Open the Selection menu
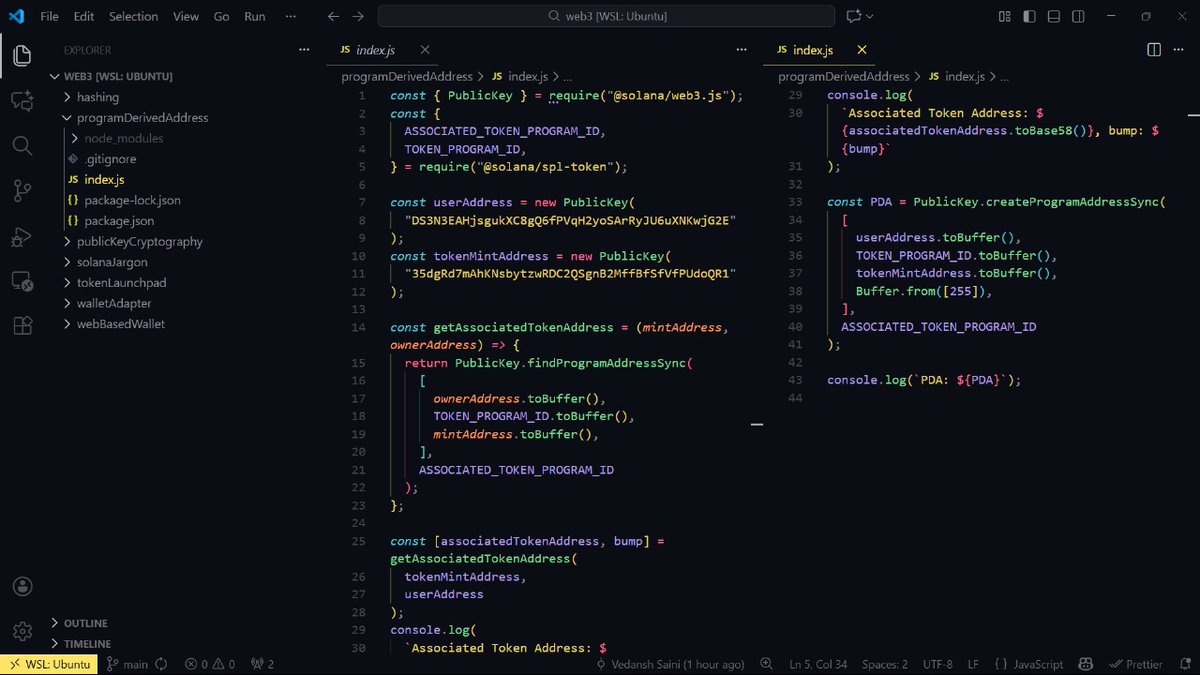 (x=133, y=16)
